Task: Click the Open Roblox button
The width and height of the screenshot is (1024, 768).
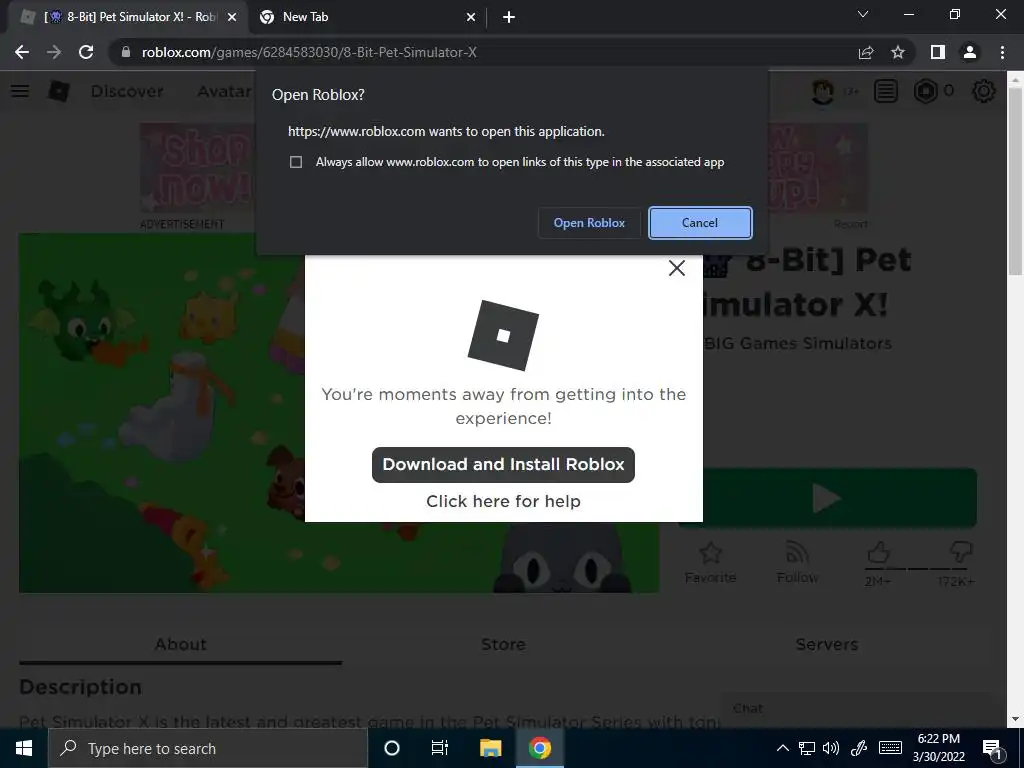Action: [x=589, y=223]
